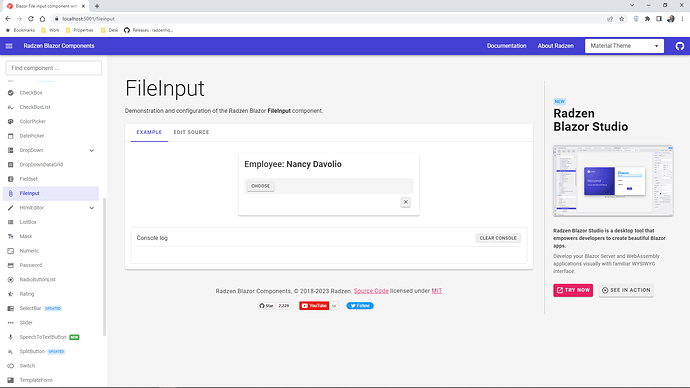
Task: Expand the HtmlEditor sidebar chevron
Action: [92, 208]
